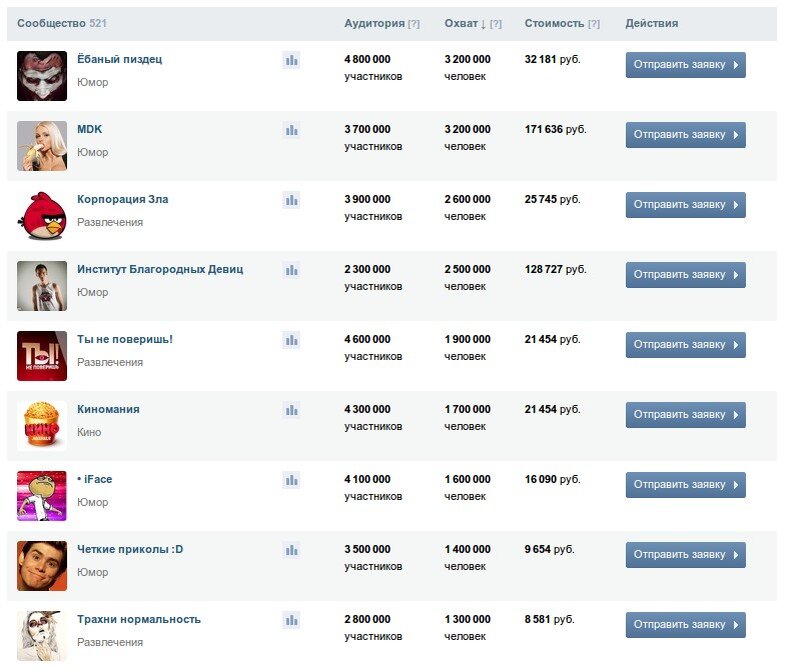Click help mark next to Стоимость
This screenshot has height=670, width=785.
point(594,24)
